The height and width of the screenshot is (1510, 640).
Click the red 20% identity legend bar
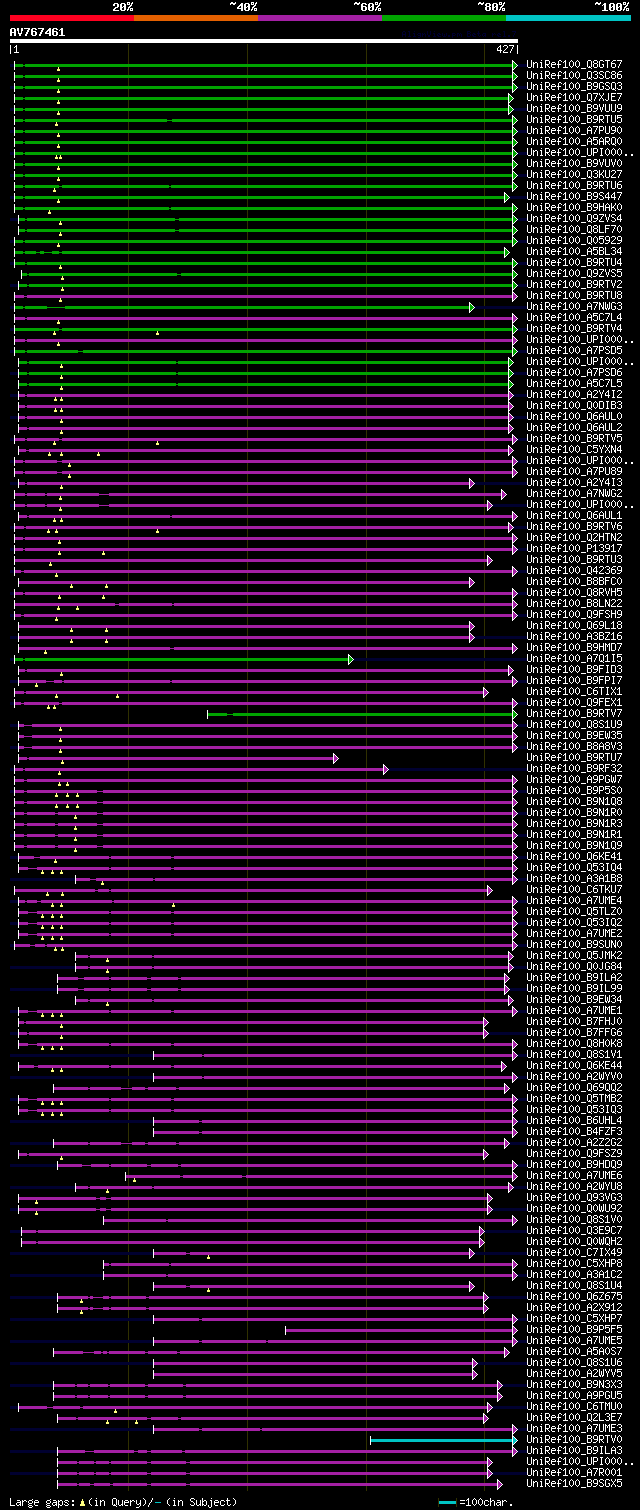(71, 18)
